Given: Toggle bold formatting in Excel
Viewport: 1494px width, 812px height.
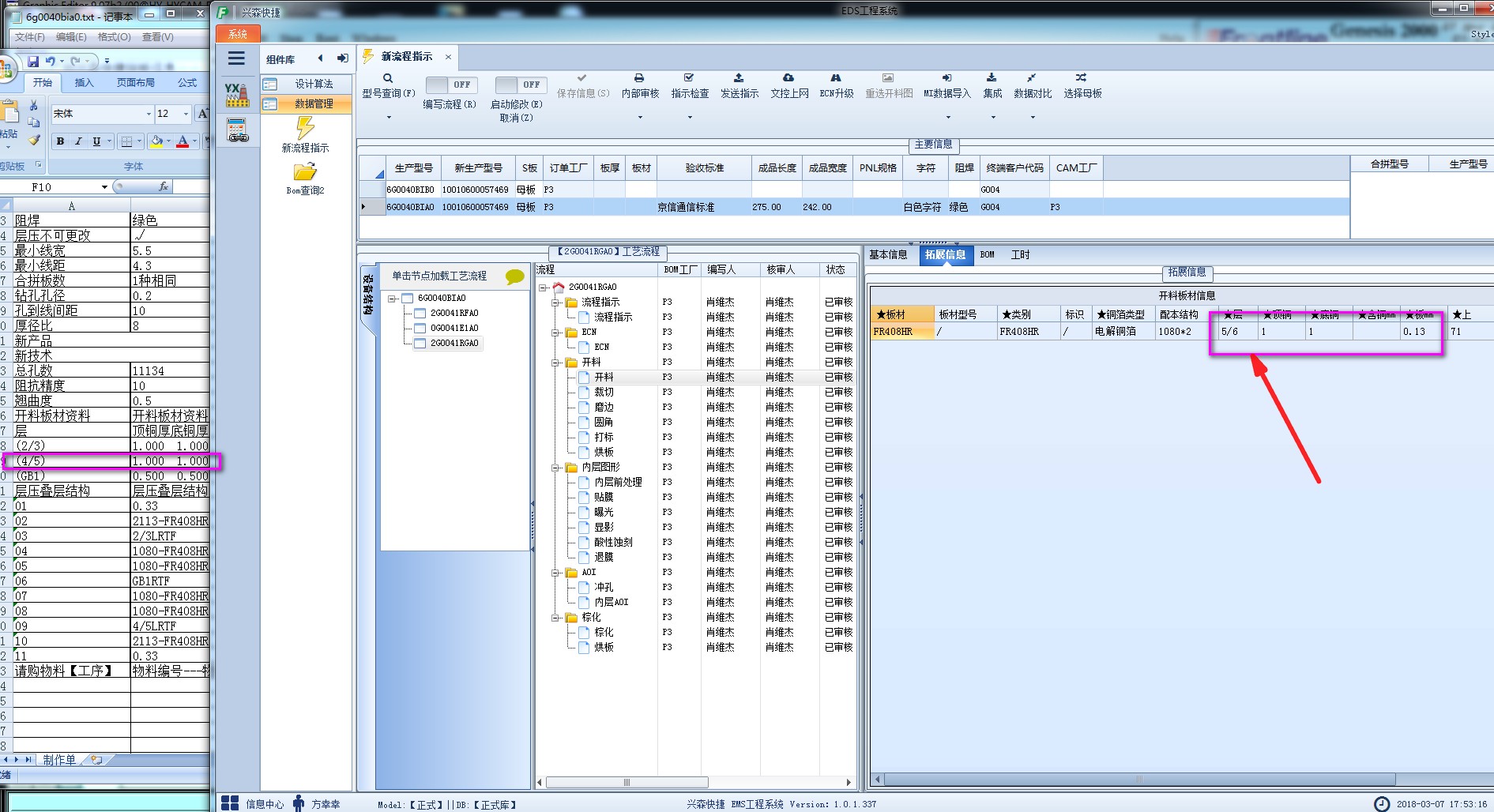Looking at the screenshot, I should pos(60,141).
